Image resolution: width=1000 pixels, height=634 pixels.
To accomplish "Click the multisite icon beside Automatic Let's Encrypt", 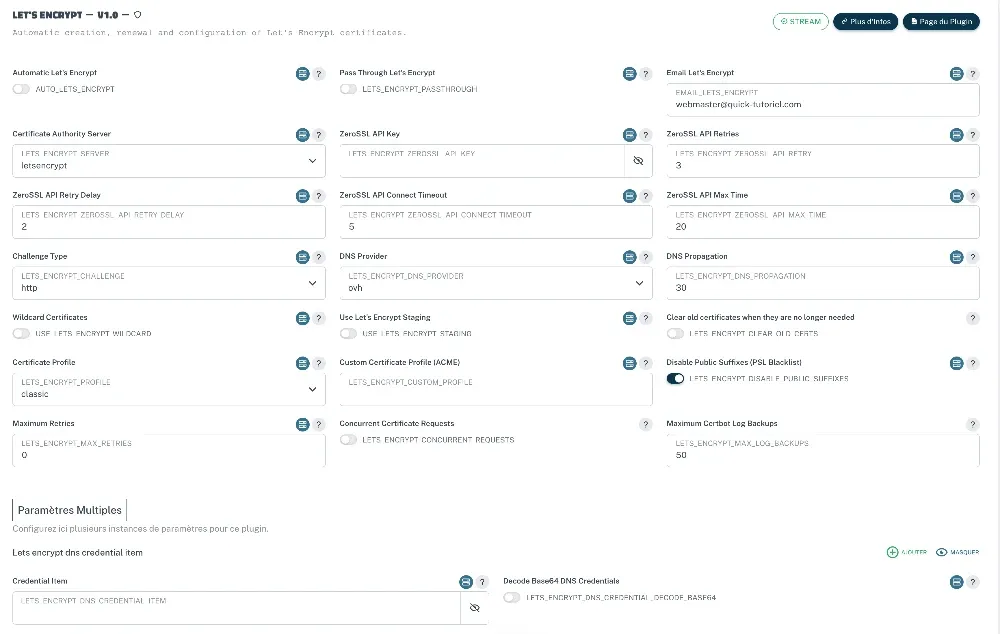I will 302,74.
